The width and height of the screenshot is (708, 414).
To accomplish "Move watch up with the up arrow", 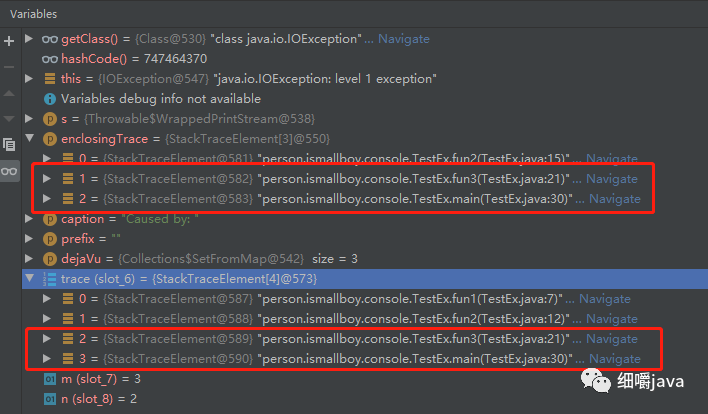I will [10, 92].
